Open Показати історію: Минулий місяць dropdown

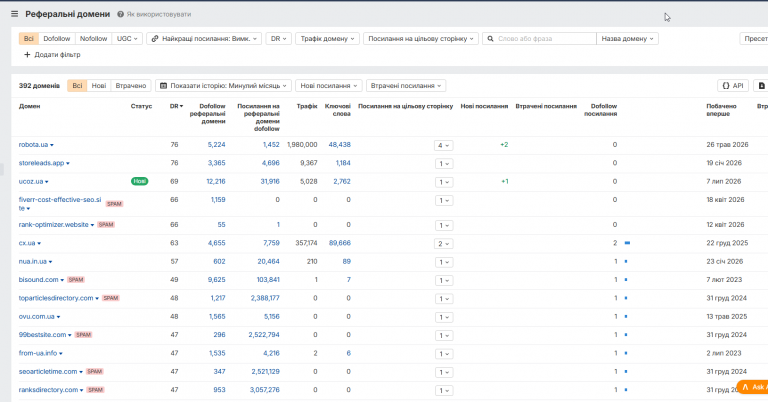224,86
